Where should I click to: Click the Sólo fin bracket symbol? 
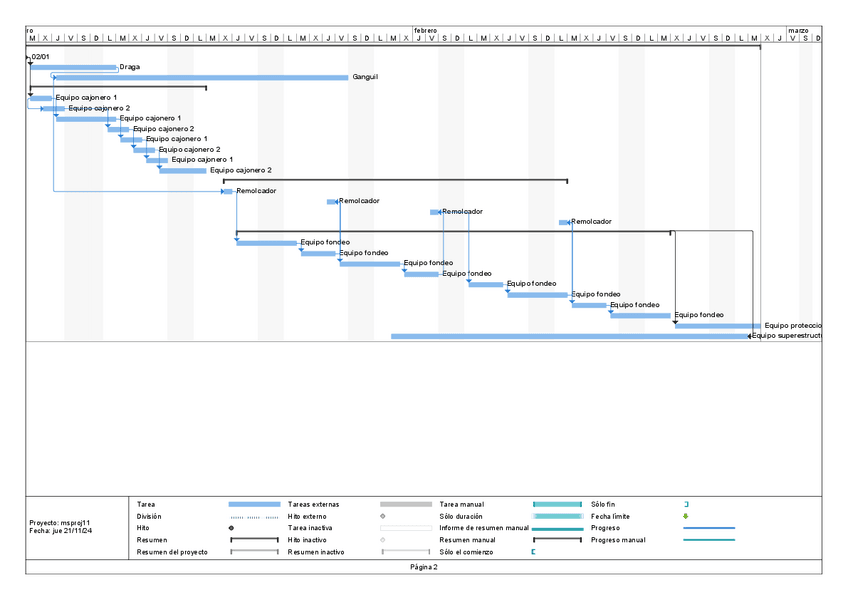point(686,504)
